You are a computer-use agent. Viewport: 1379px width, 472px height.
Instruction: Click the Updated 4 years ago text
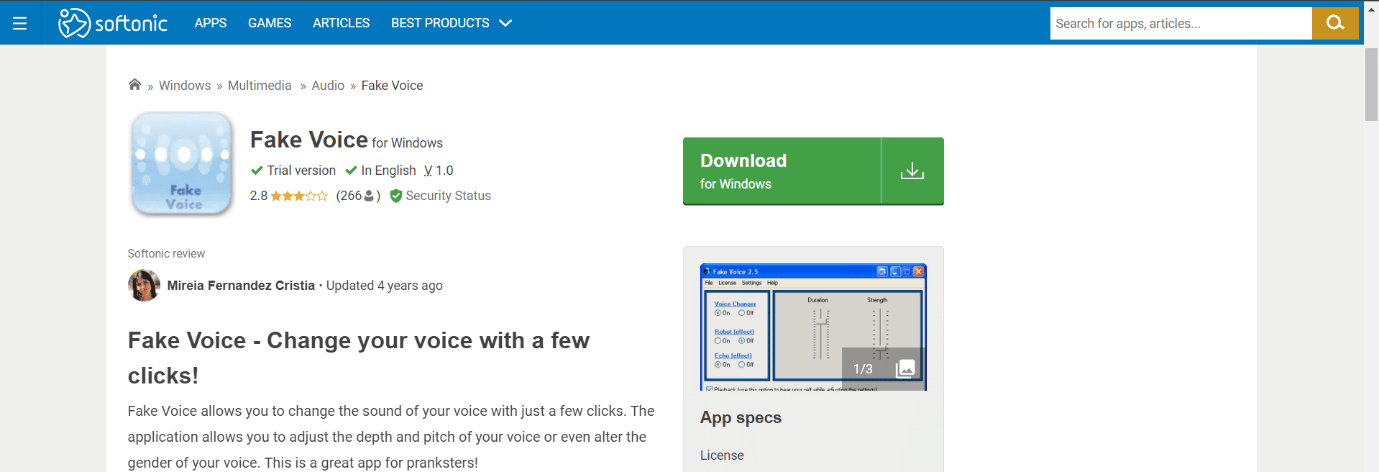(x=384, y=285)
